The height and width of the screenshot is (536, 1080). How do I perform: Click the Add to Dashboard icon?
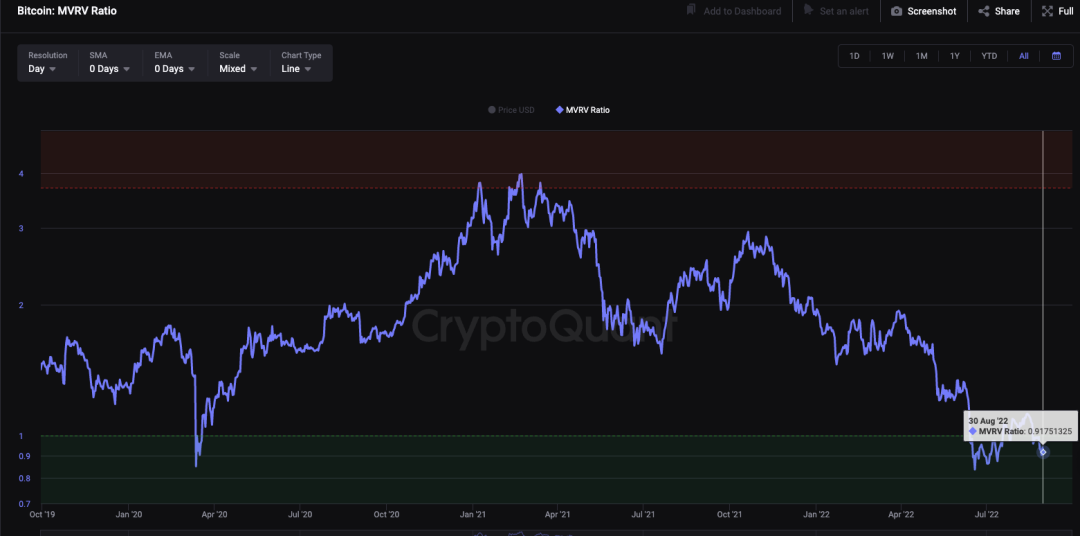pos(691,11)
